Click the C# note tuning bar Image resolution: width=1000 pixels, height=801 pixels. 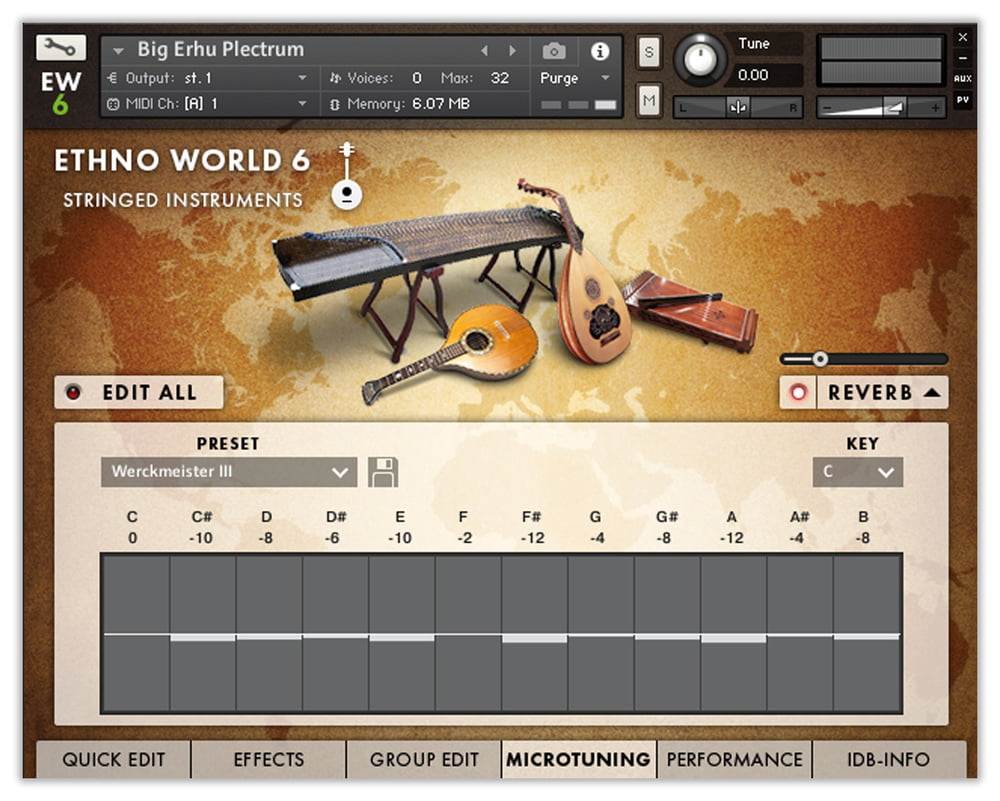203,633
